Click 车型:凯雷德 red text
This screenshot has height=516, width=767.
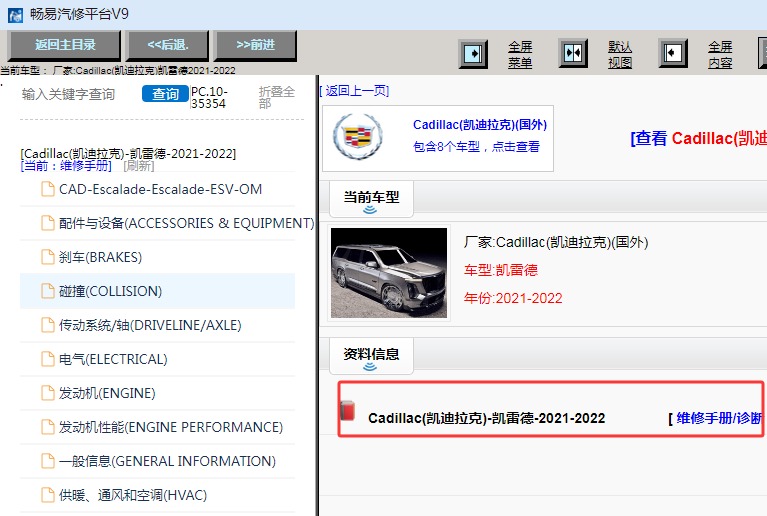pos(501,270)
